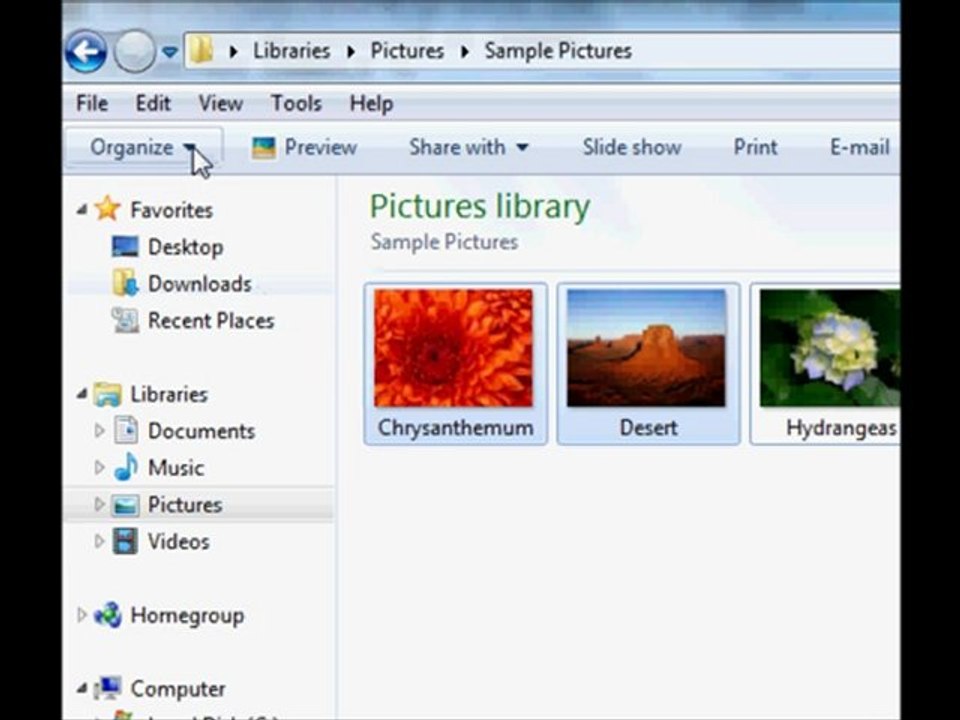Screen dimensions: 960x720
Task: Click the Favorites star icon
Action: 107,208
